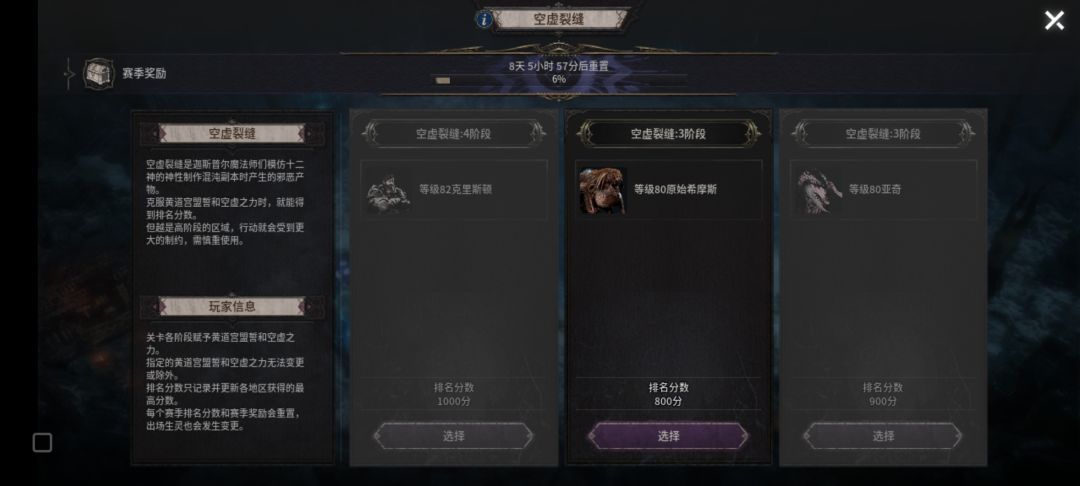Tap the 赛季奖励 treasure chest icon

point(98,74)
